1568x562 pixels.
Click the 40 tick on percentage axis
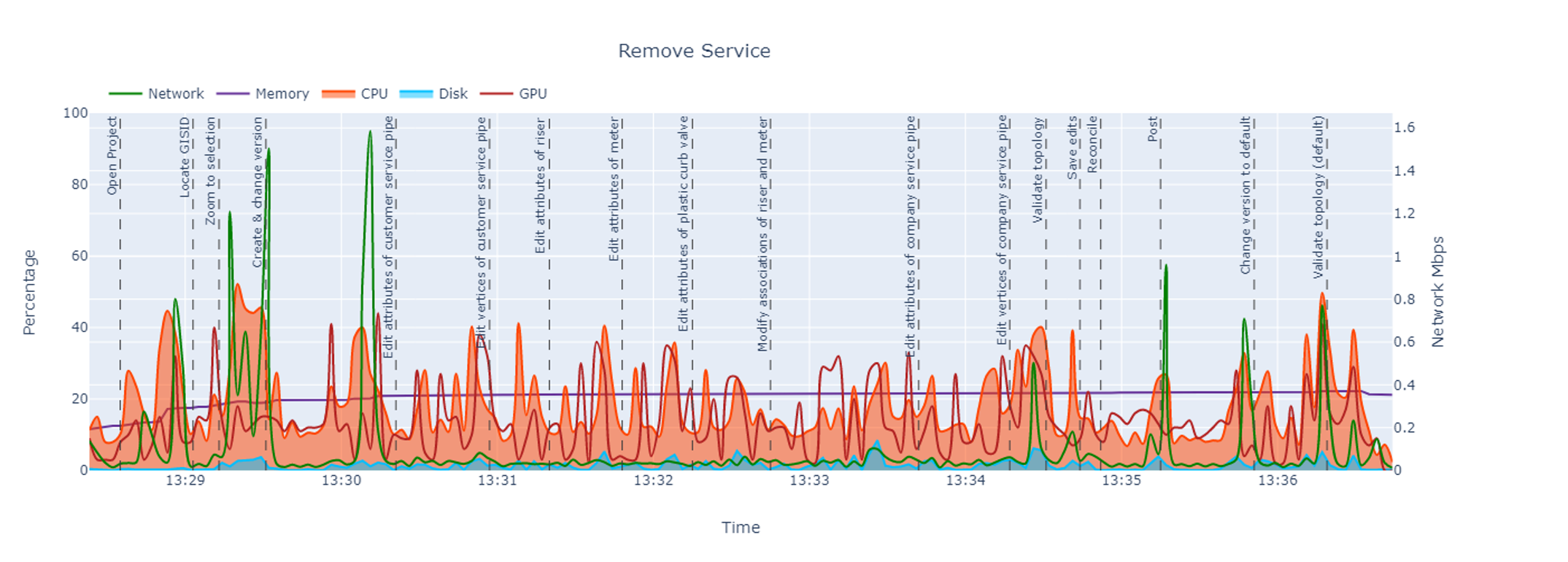[x=80, y=327]
